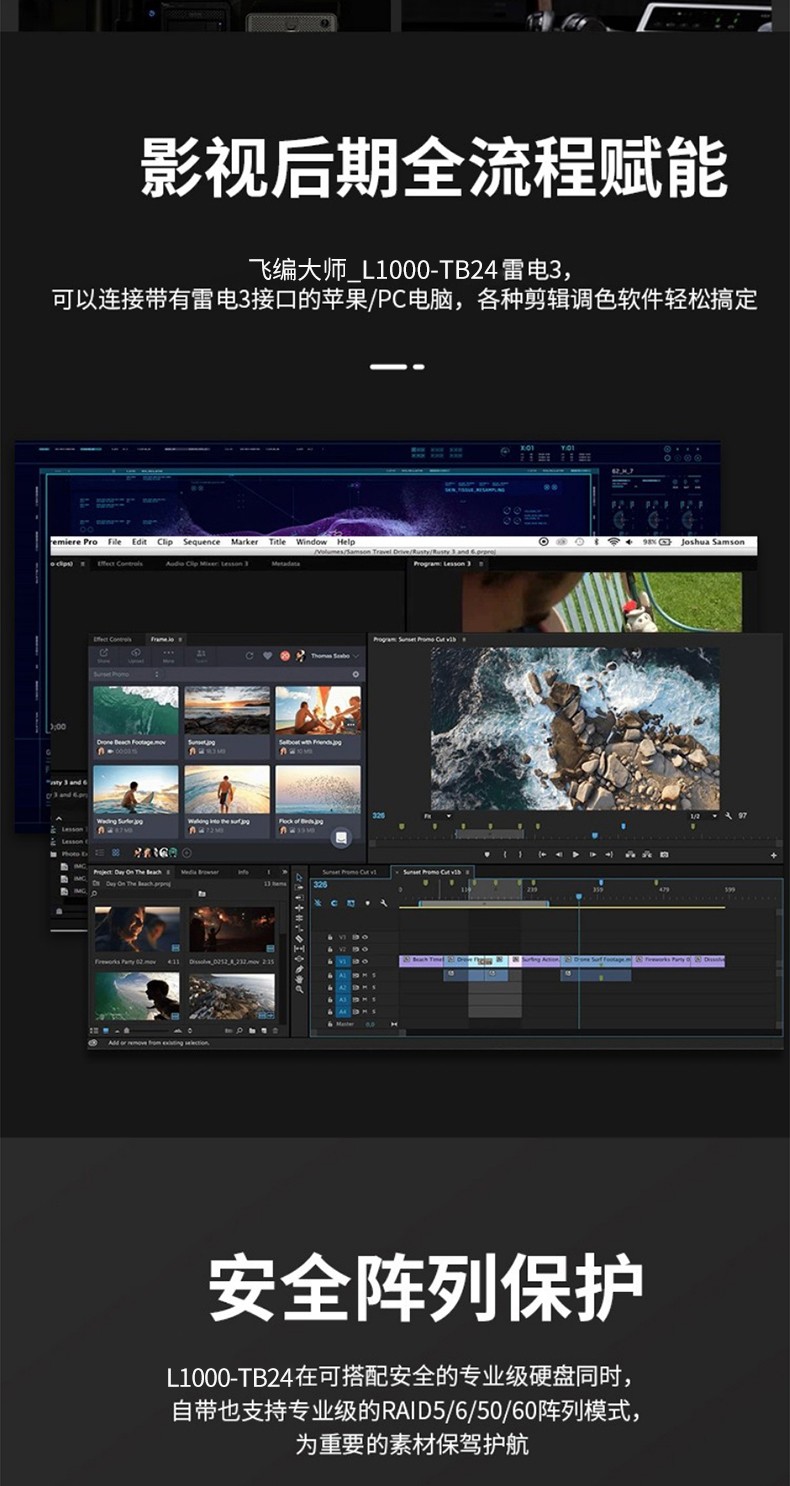
Task: Open the Fit zoom level dropdown
Action: tap(438, 816)
